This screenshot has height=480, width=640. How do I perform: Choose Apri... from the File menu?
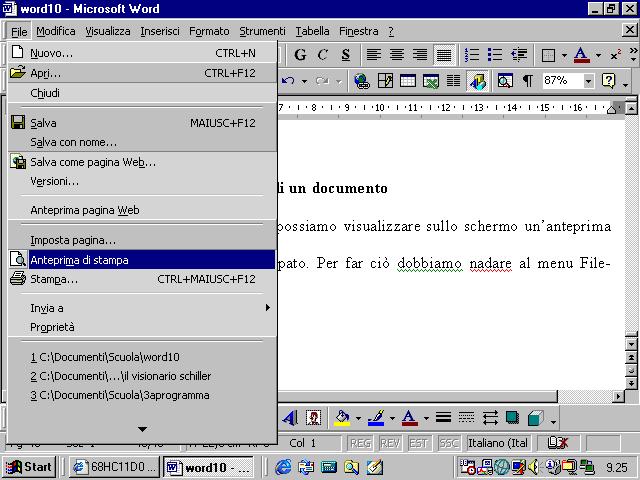(142, 73)
